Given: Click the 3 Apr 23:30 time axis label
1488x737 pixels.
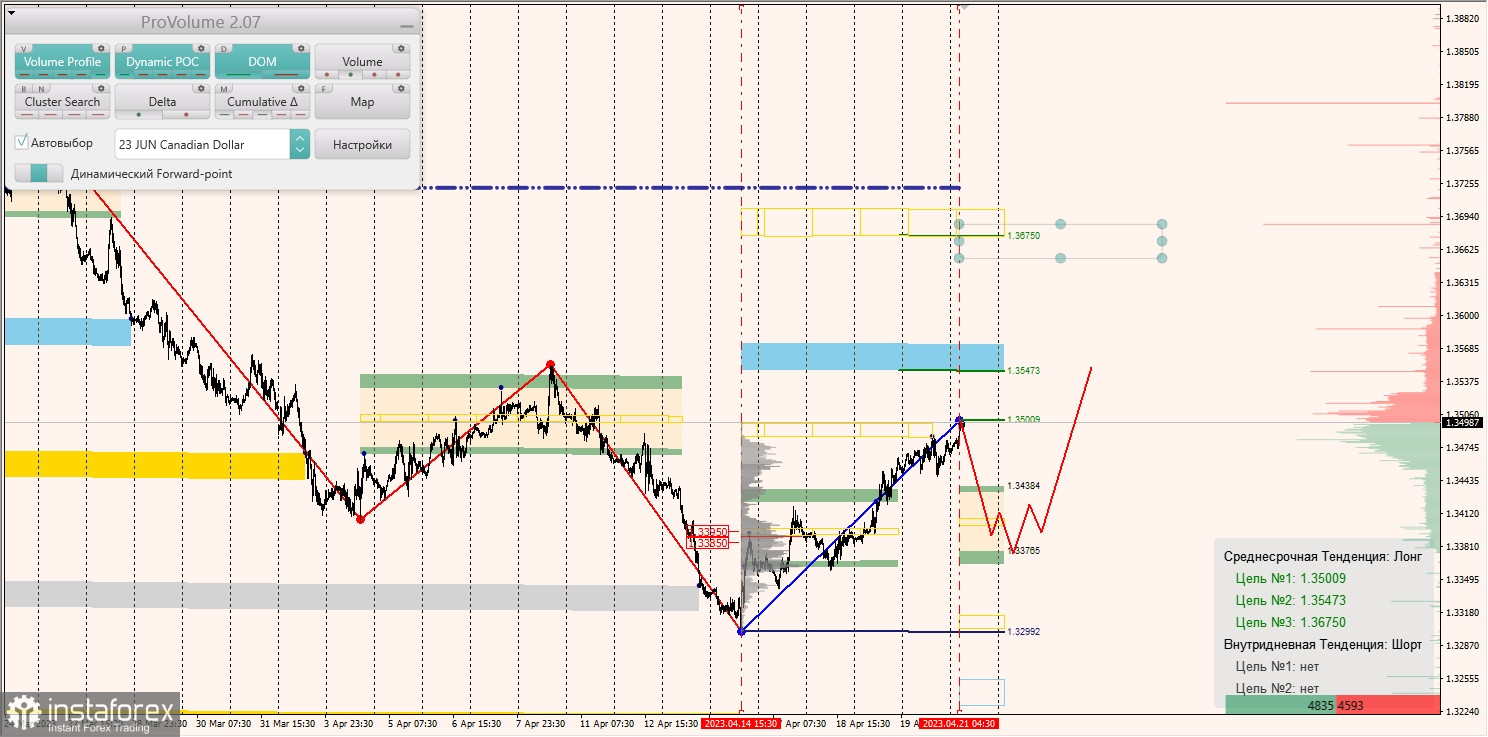Looking at the screenshot, I should click(347, 723).
